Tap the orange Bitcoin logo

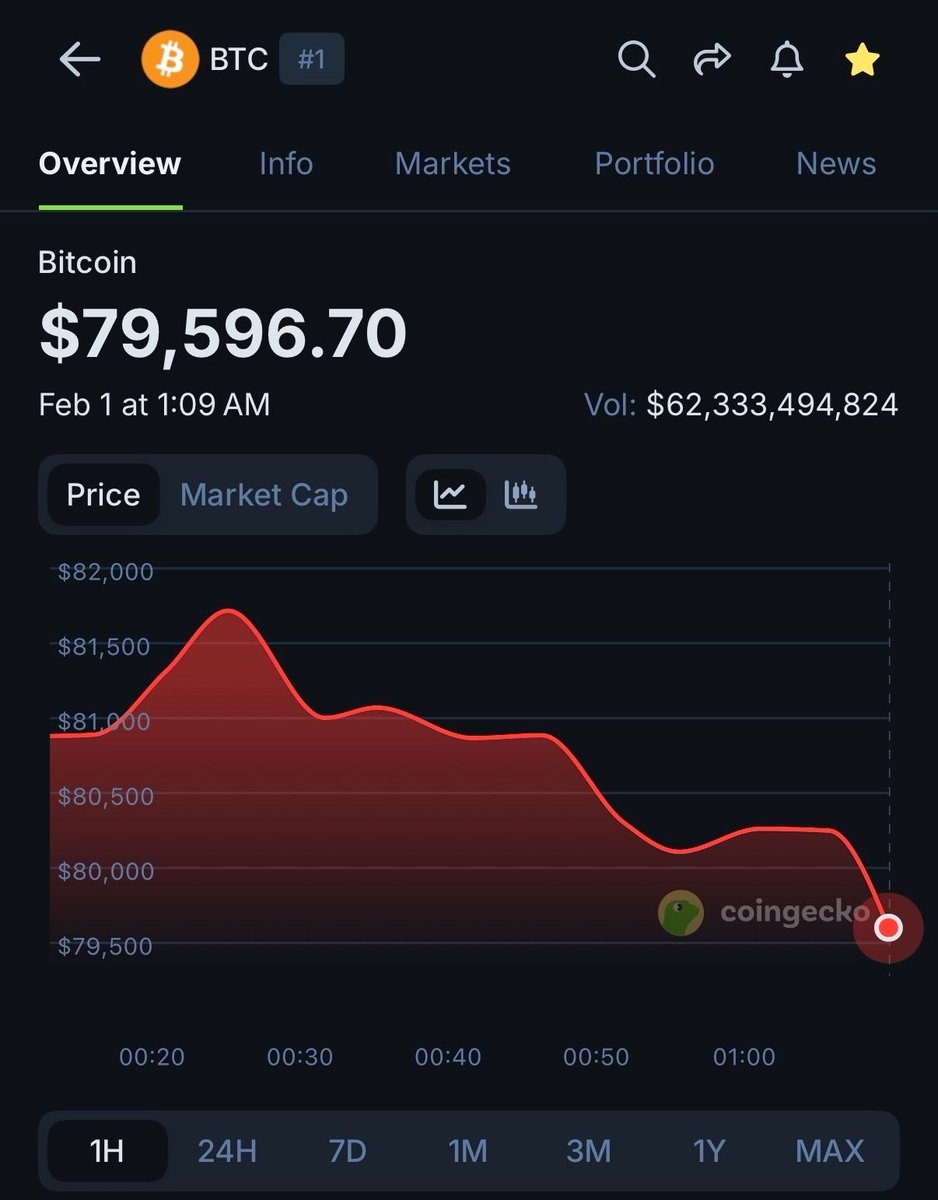[x=170, y=60]
